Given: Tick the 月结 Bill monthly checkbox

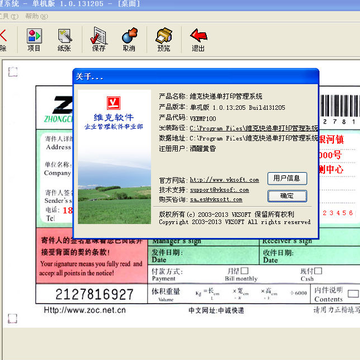Looking at the screenshot, I should pyautogui.click(x=245, y=271).
